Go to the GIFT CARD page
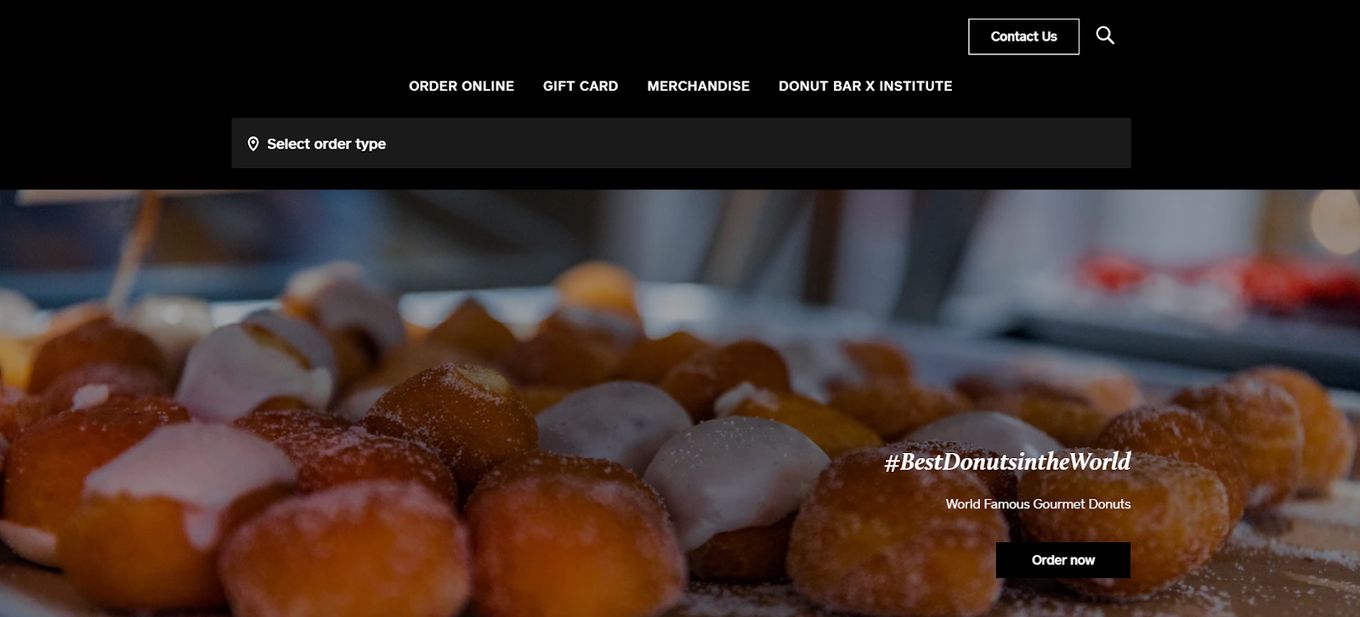The width and height of the screenshot is (1360, 617). click(580, 86)
